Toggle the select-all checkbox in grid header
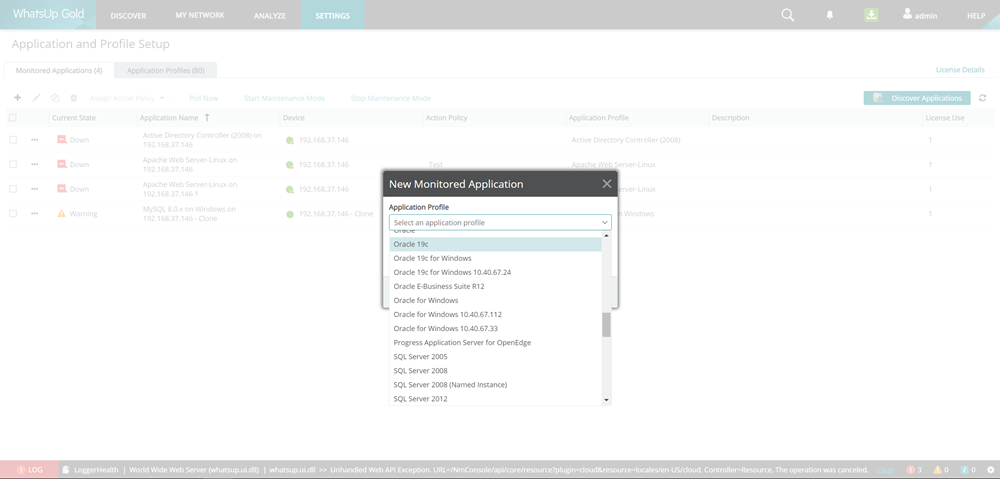 click(x=13, y=118)
